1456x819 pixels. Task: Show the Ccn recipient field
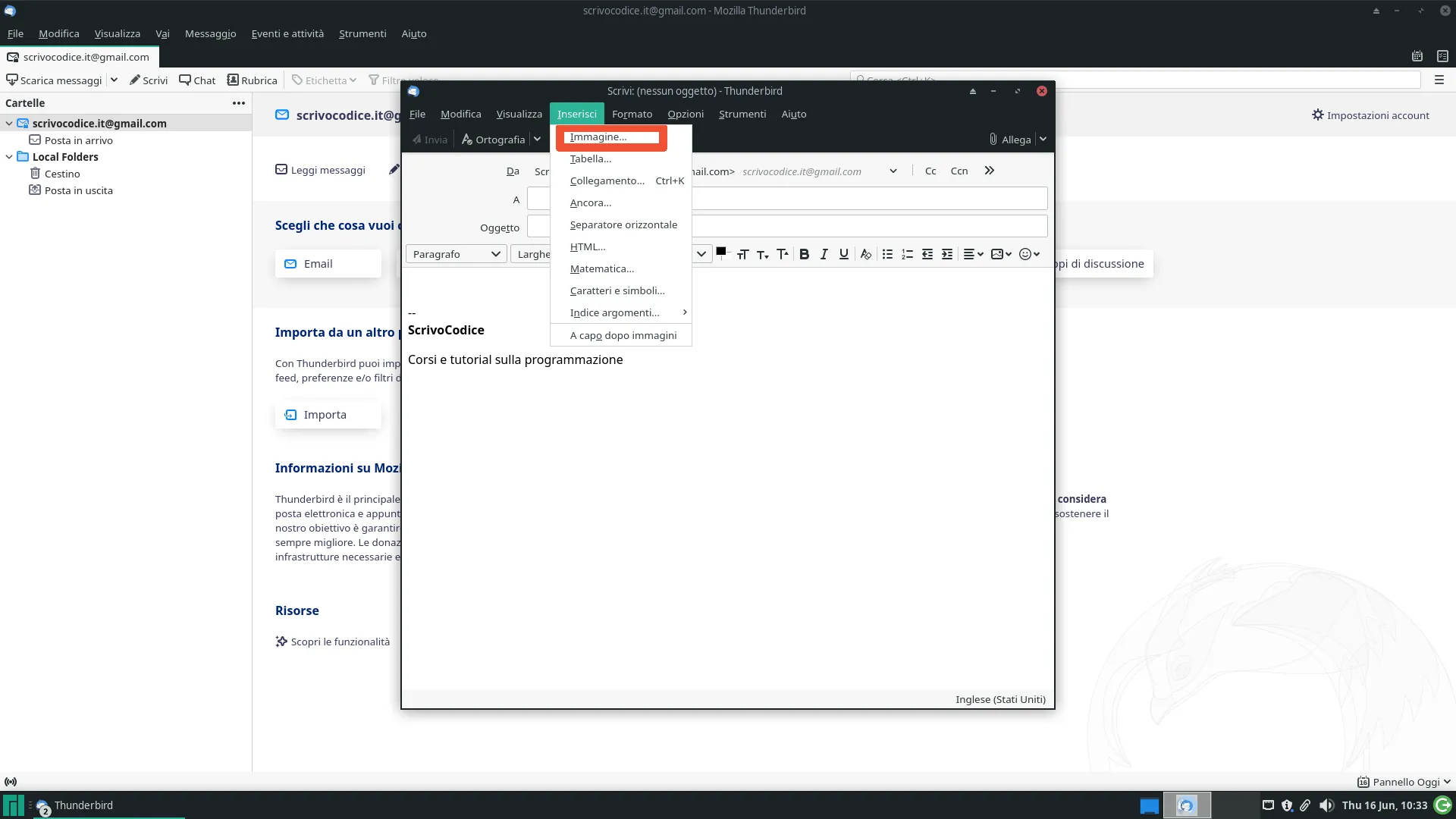(x=959, y=171)
